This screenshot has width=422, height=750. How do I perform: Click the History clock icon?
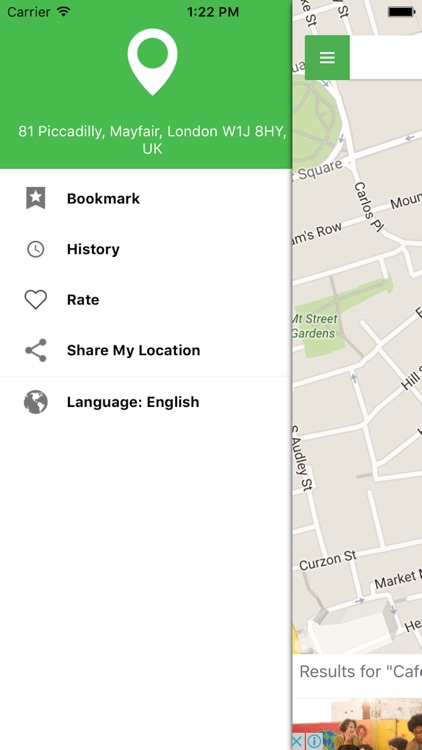(35, 249)
